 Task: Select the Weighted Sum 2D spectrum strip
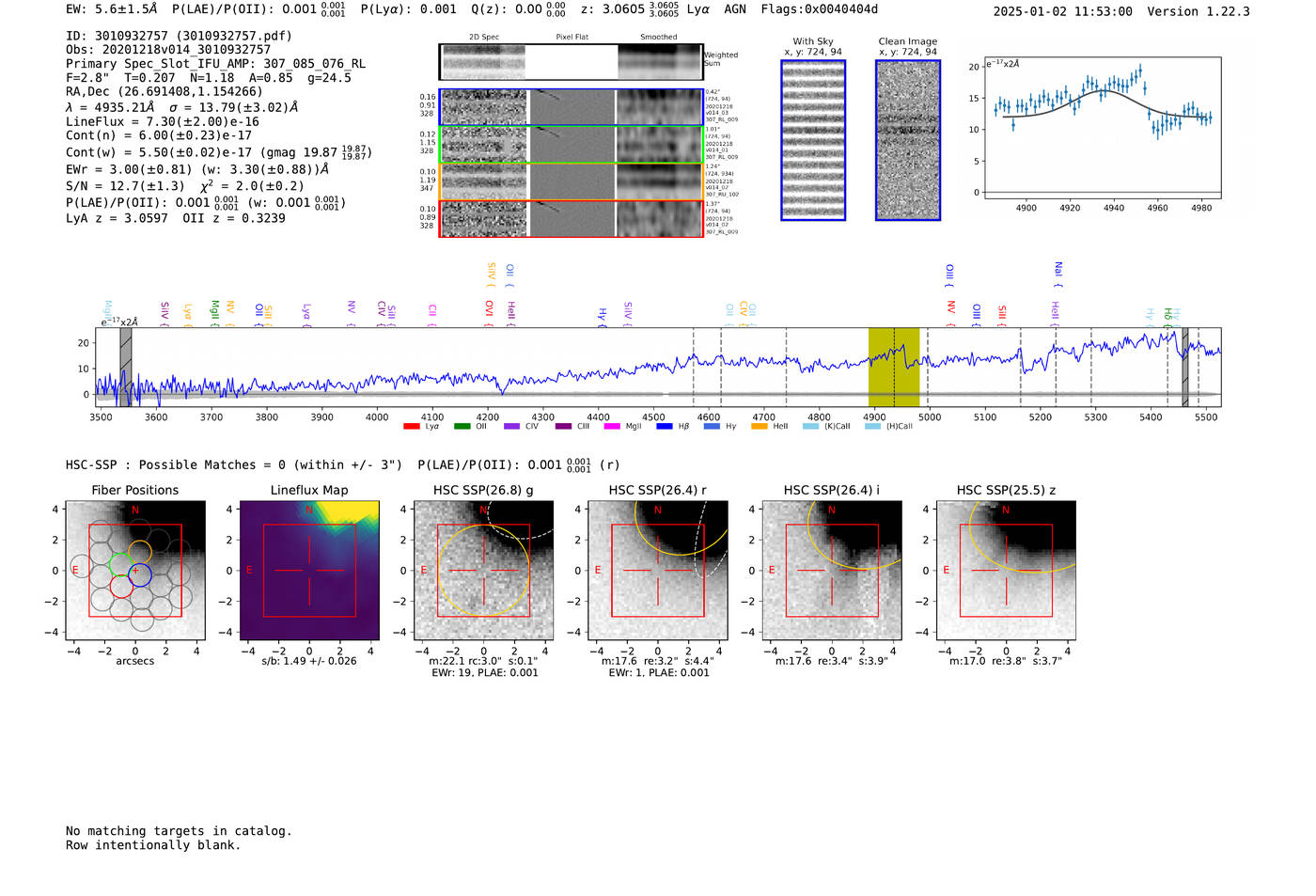point(571,62)
